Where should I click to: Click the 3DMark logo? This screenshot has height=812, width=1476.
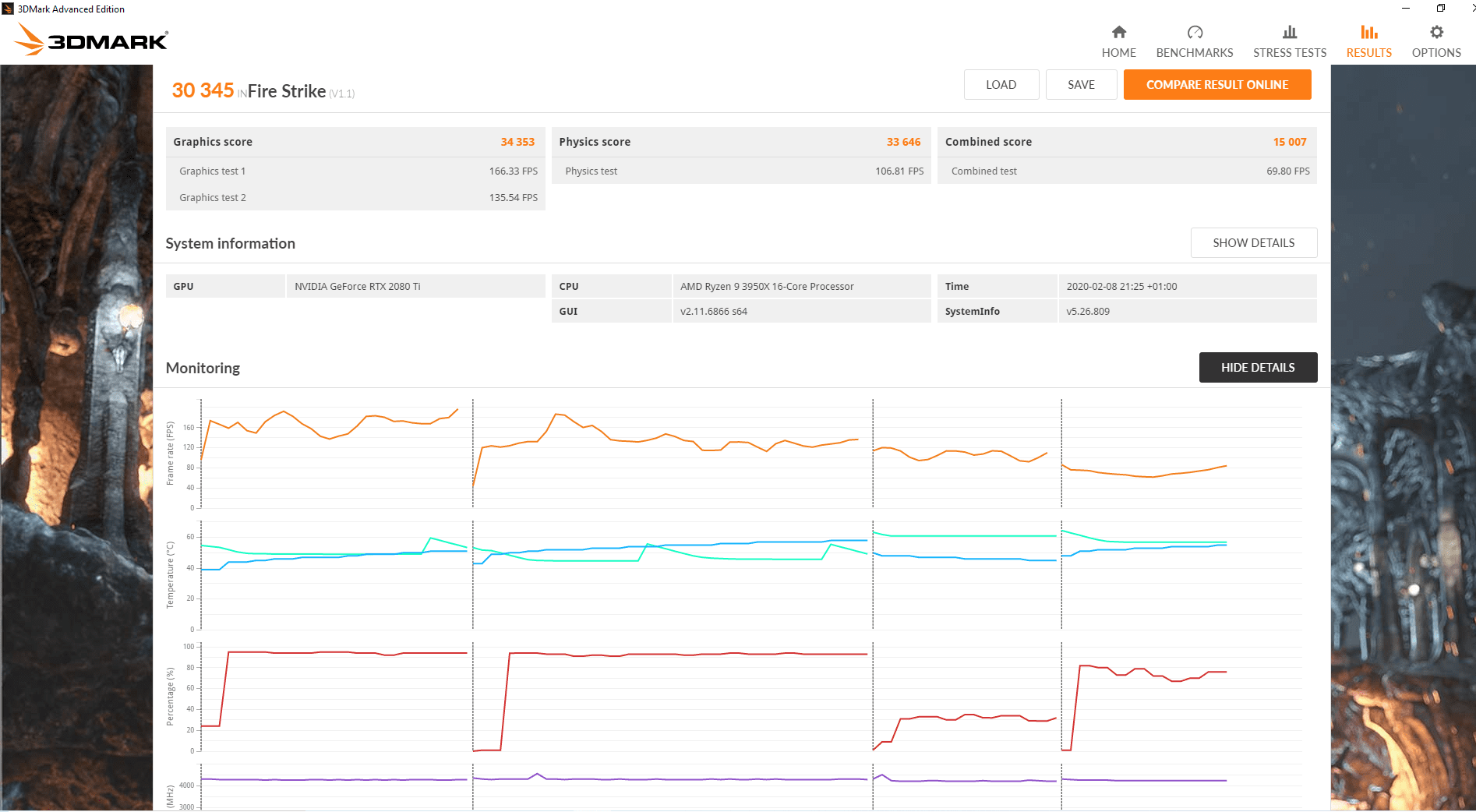tap(92, 40)
